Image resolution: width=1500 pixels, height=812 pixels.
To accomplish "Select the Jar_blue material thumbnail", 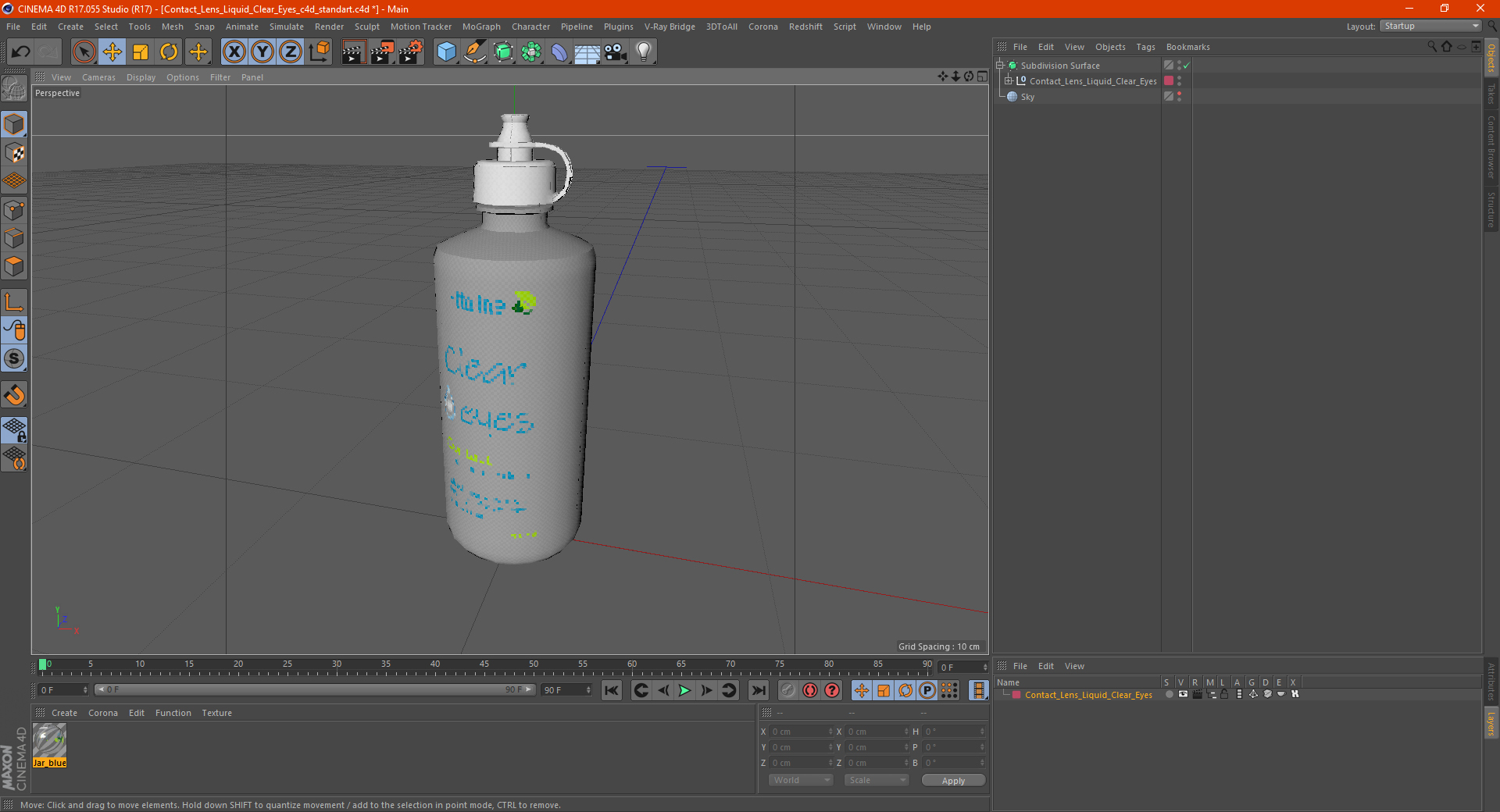I will click(49, 746).
